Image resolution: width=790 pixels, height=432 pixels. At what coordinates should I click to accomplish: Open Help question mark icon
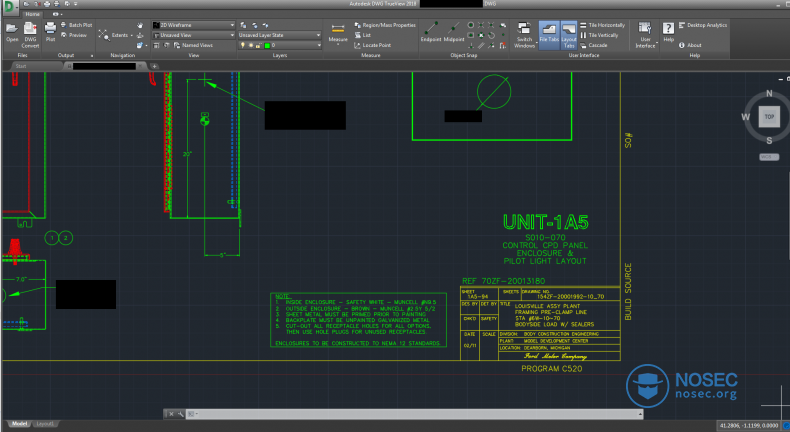(669, 28)
